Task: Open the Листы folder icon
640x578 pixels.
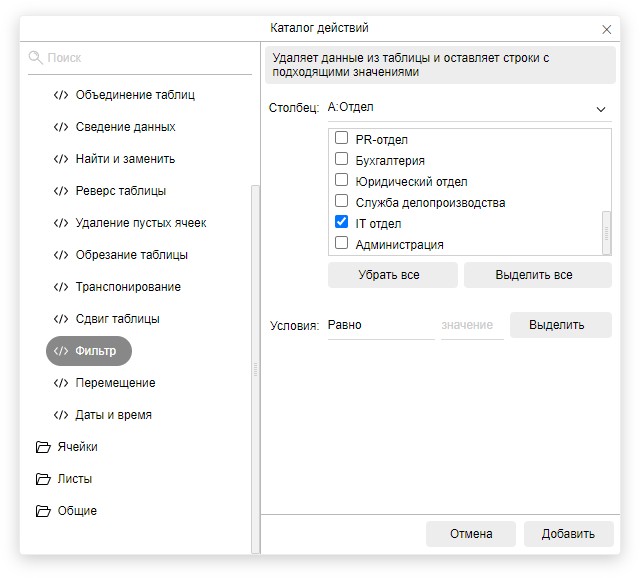Action: 43,479
